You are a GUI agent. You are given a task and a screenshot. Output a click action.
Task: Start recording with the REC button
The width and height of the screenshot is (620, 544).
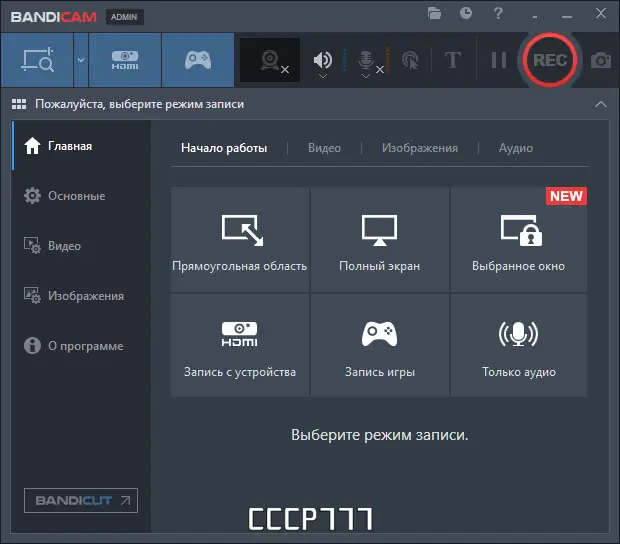point(550,60)
